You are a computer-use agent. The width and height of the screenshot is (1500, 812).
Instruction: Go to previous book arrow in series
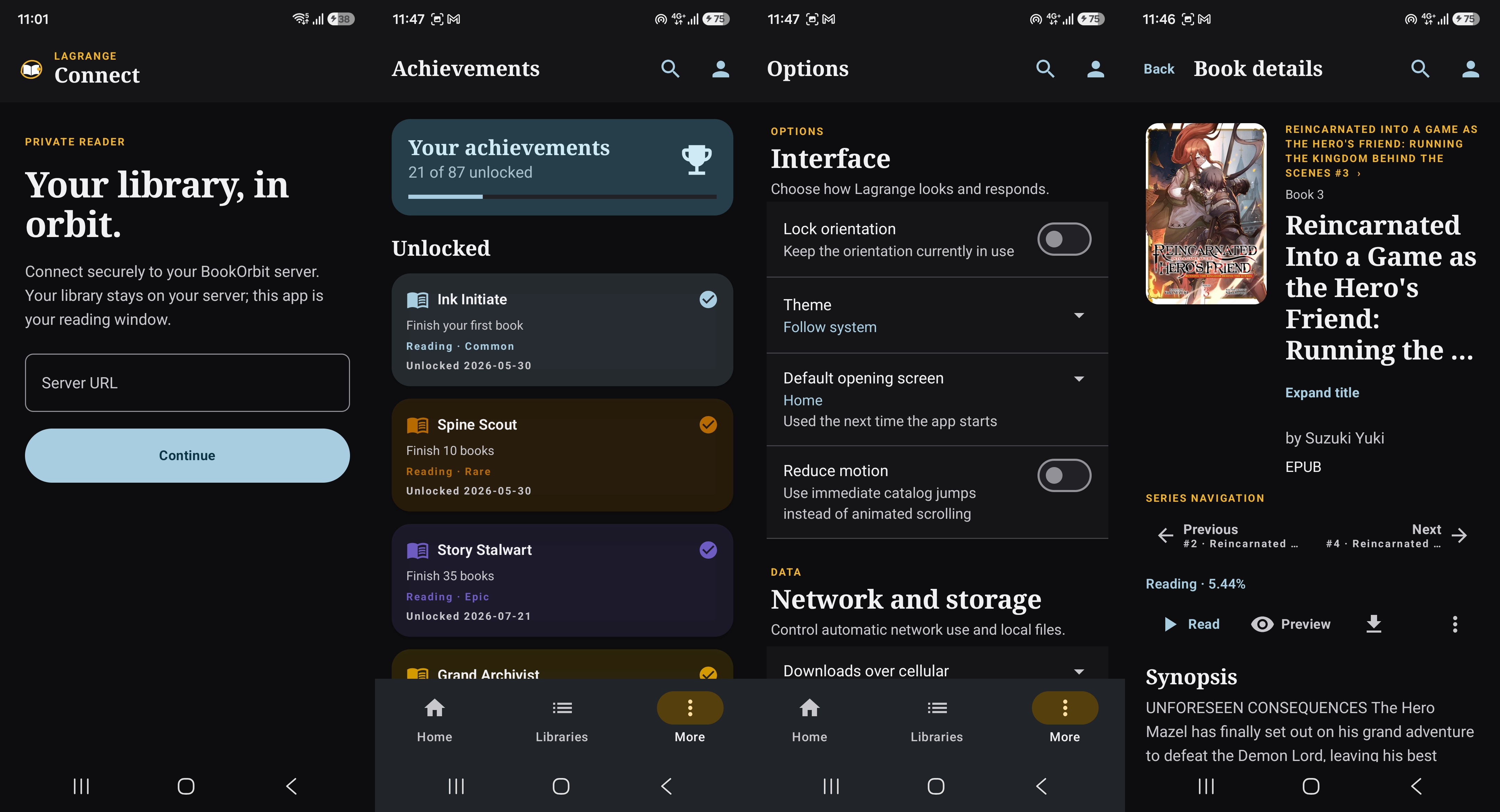[1165, 535]
